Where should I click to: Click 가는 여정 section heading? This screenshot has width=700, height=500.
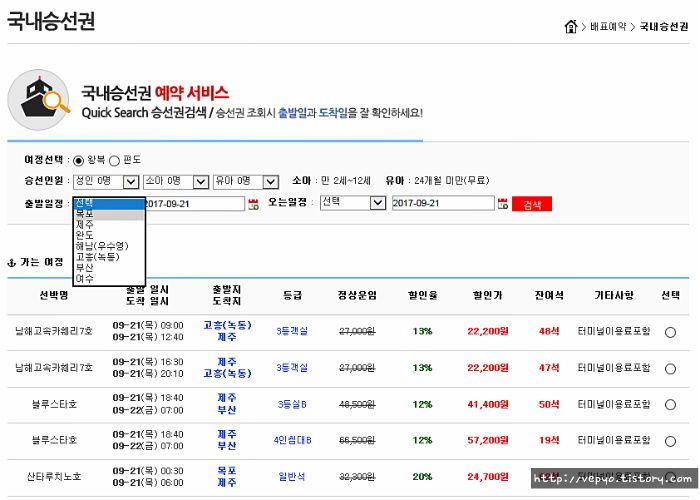tap(42, 262)
